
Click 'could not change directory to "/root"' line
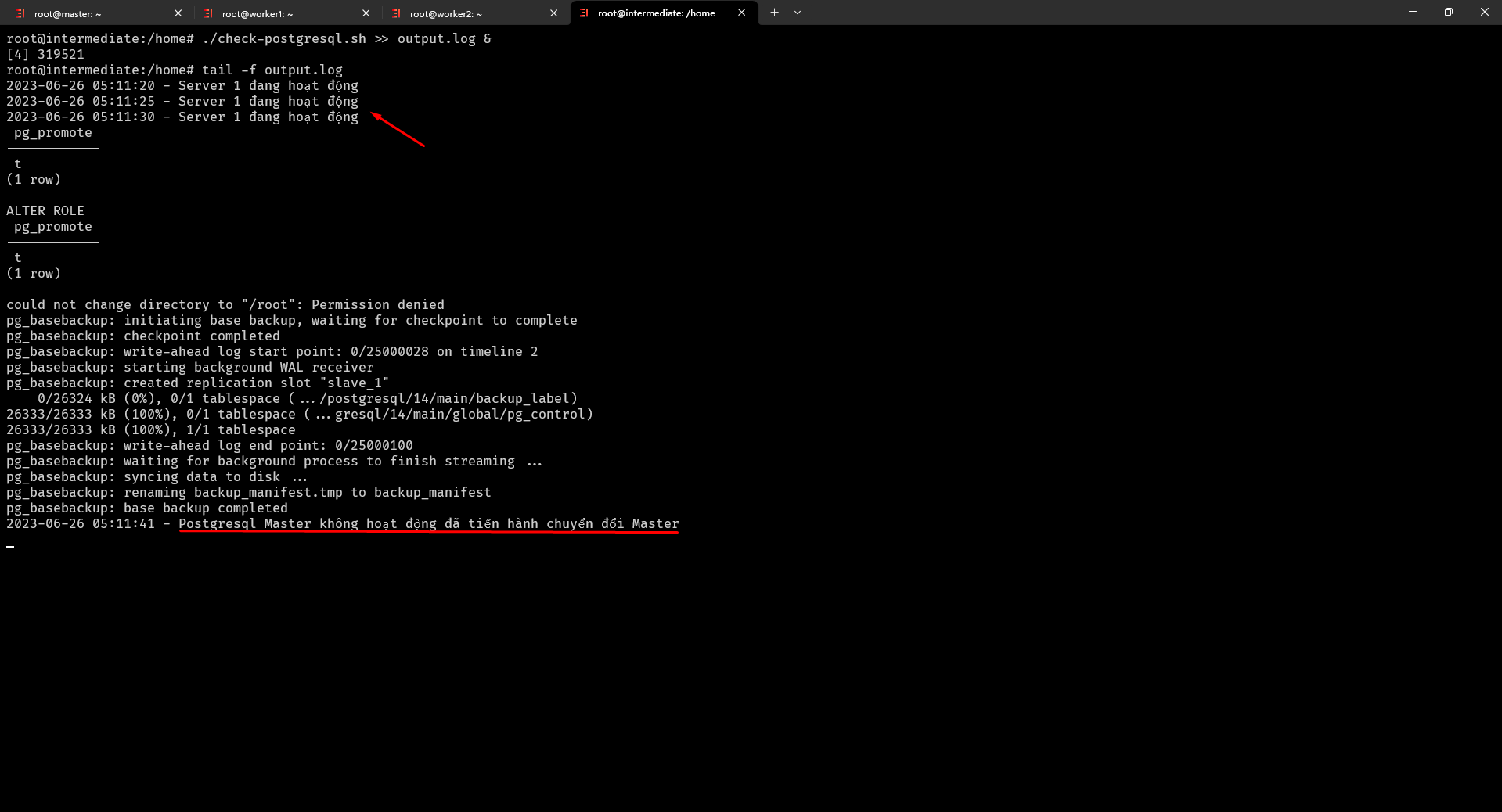point(225,304)
